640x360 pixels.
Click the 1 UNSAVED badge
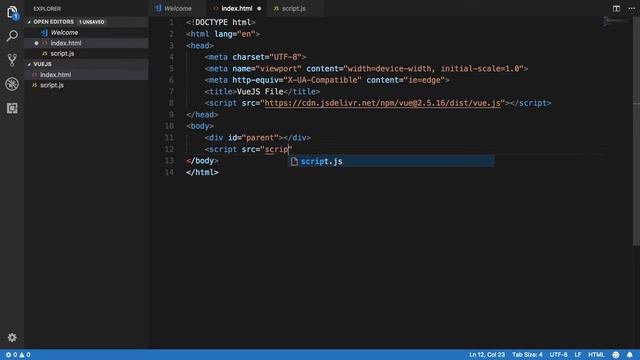pyautogui.click(x=92, y=22)
